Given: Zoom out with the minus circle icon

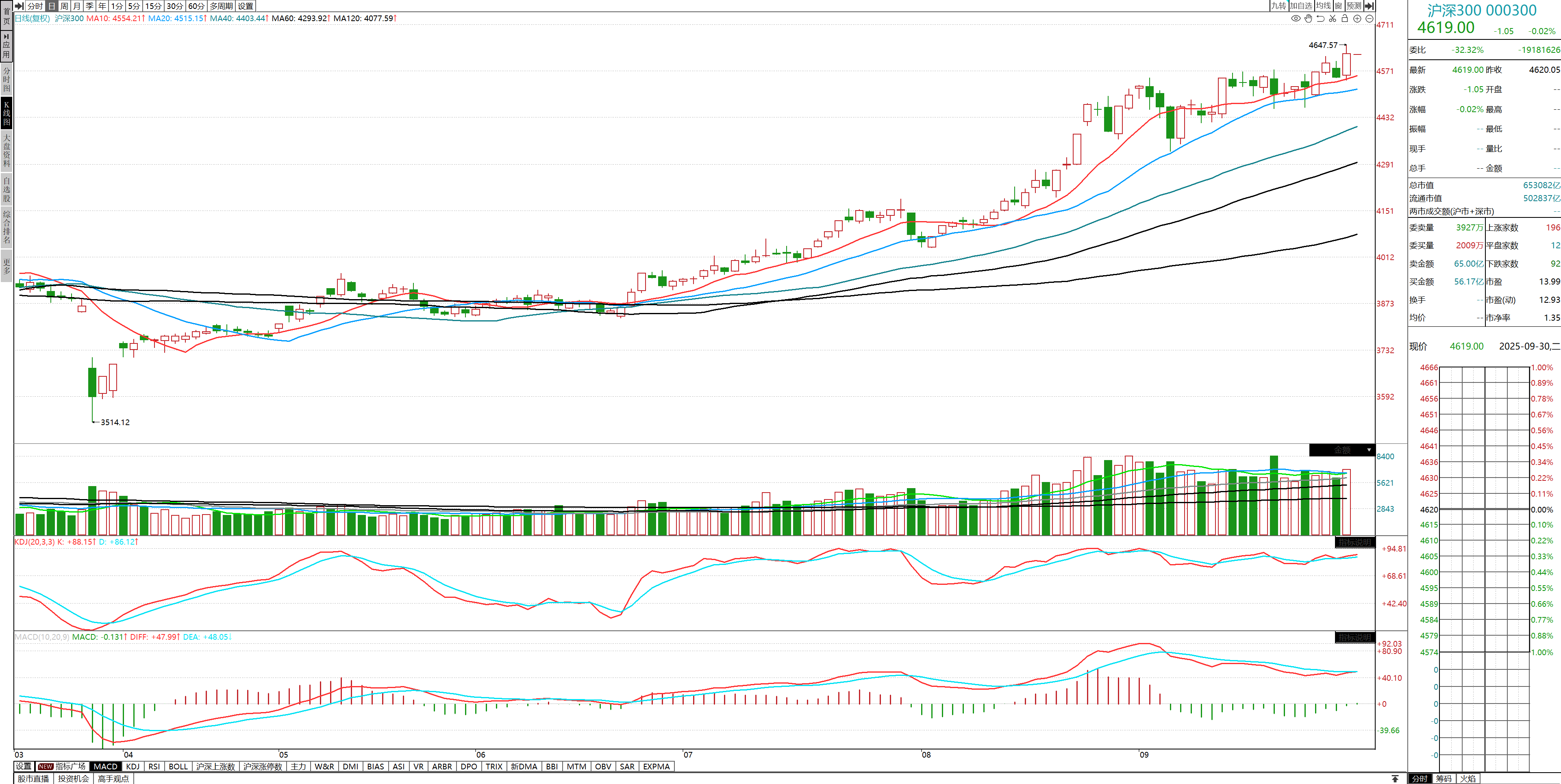Looking at the screenshot, I should click(x=1370, y=18).
